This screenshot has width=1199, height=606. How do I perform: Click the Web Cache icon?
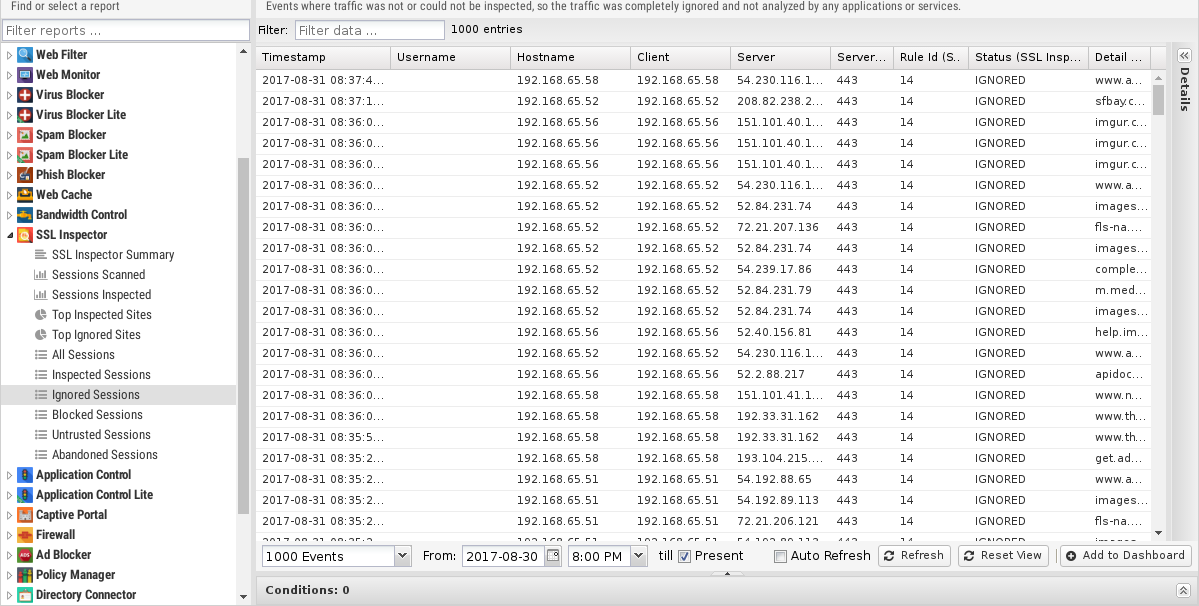(x=25, y=195)
